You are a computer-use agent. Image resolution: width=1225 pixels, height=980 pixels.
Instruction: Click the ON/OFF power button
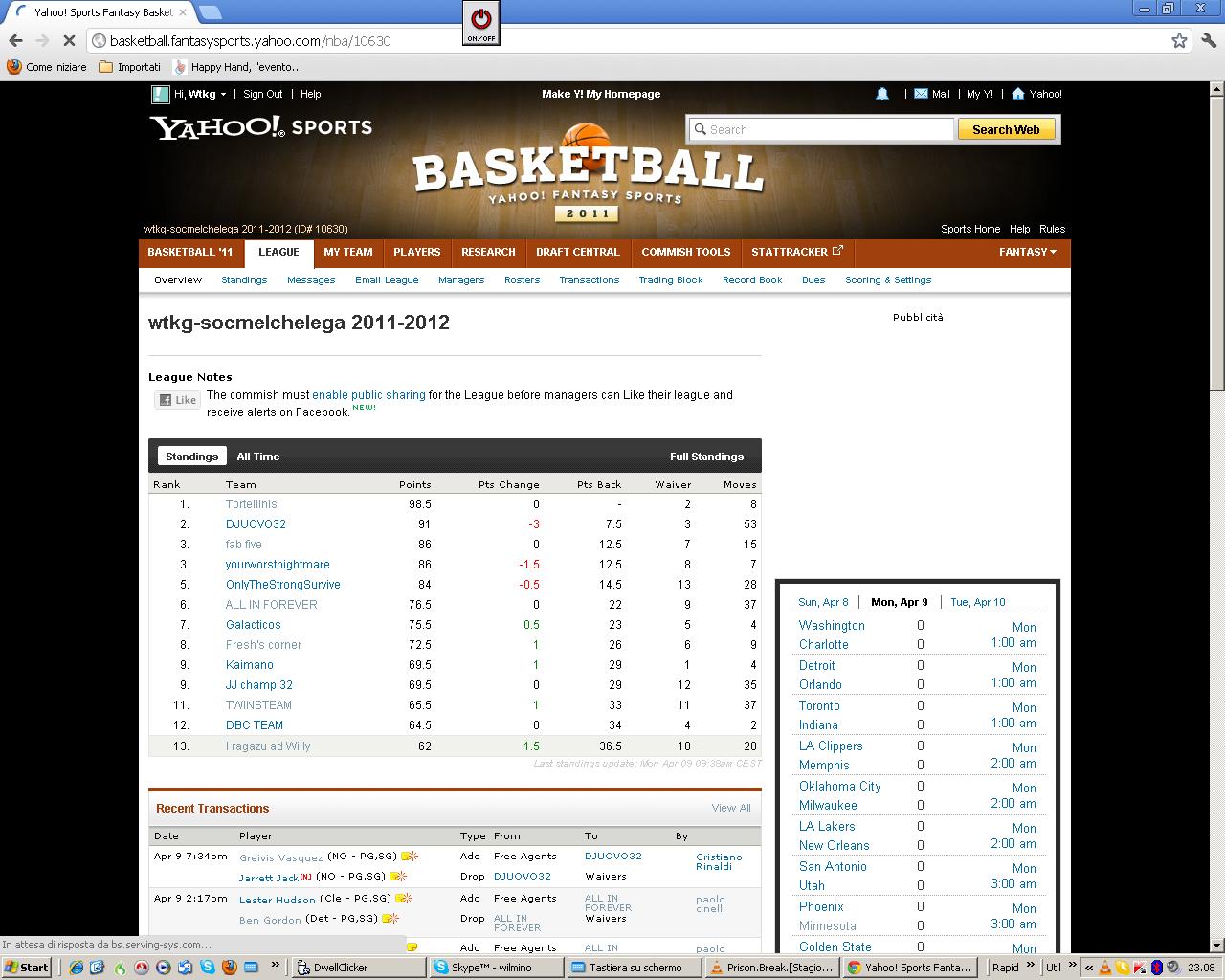[480, 21]
